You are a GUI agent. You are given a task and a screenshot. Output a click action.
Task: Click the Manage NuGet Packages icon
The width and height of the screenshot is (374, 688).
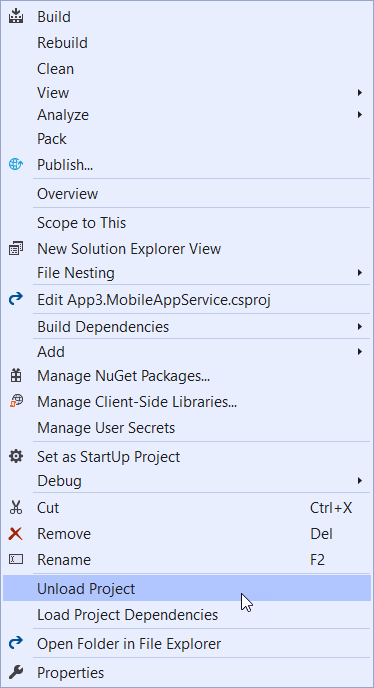(x=16, y=376)
